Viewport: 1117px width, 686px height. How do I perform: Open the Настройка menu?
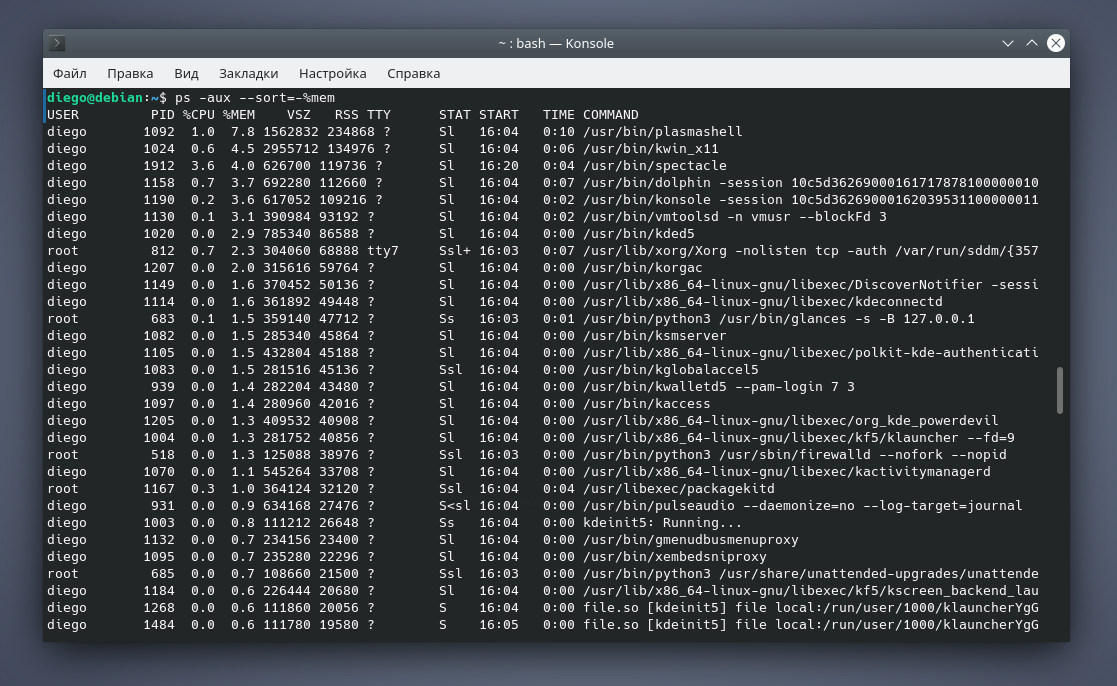point(332,73)
